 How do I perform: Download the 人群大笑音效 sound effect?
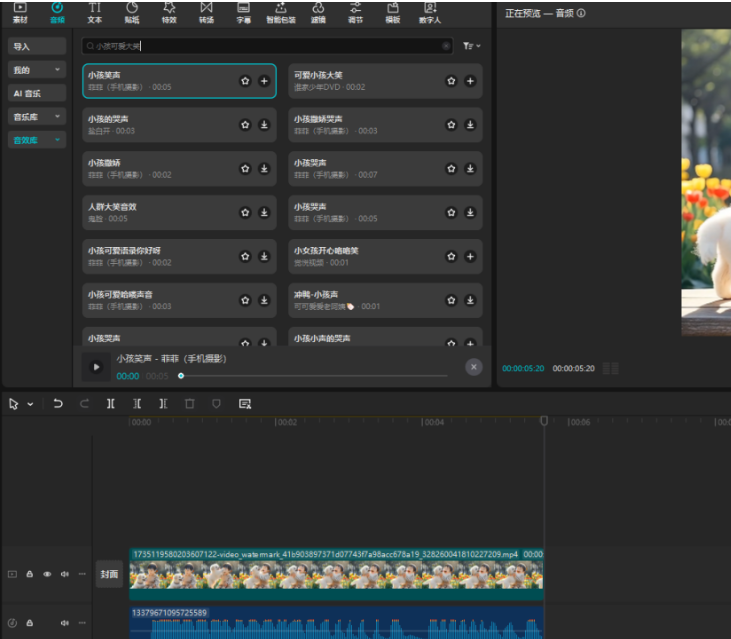click(264, 212)
